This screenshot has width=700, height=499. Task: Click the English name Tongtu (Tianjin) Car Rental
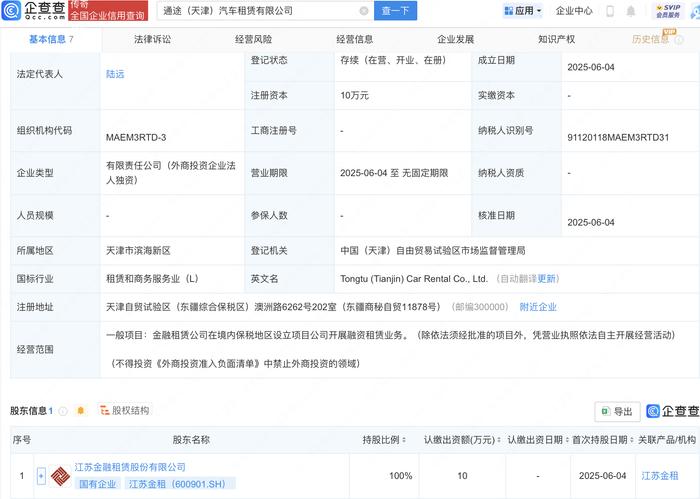click(414, 279)
